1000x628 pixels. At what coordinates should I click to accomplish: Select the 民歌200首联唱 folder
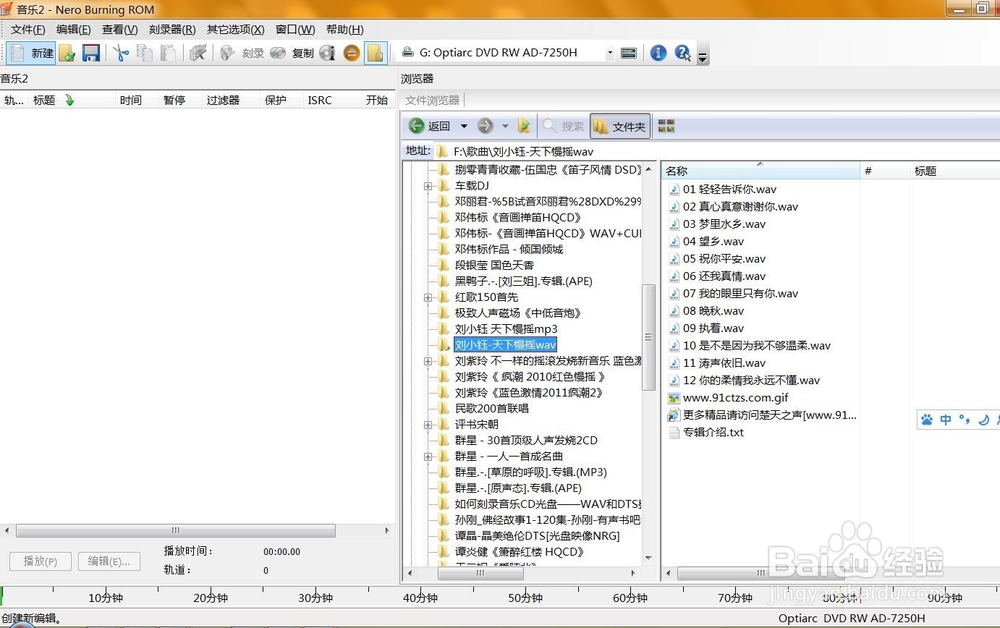(492, 409)
